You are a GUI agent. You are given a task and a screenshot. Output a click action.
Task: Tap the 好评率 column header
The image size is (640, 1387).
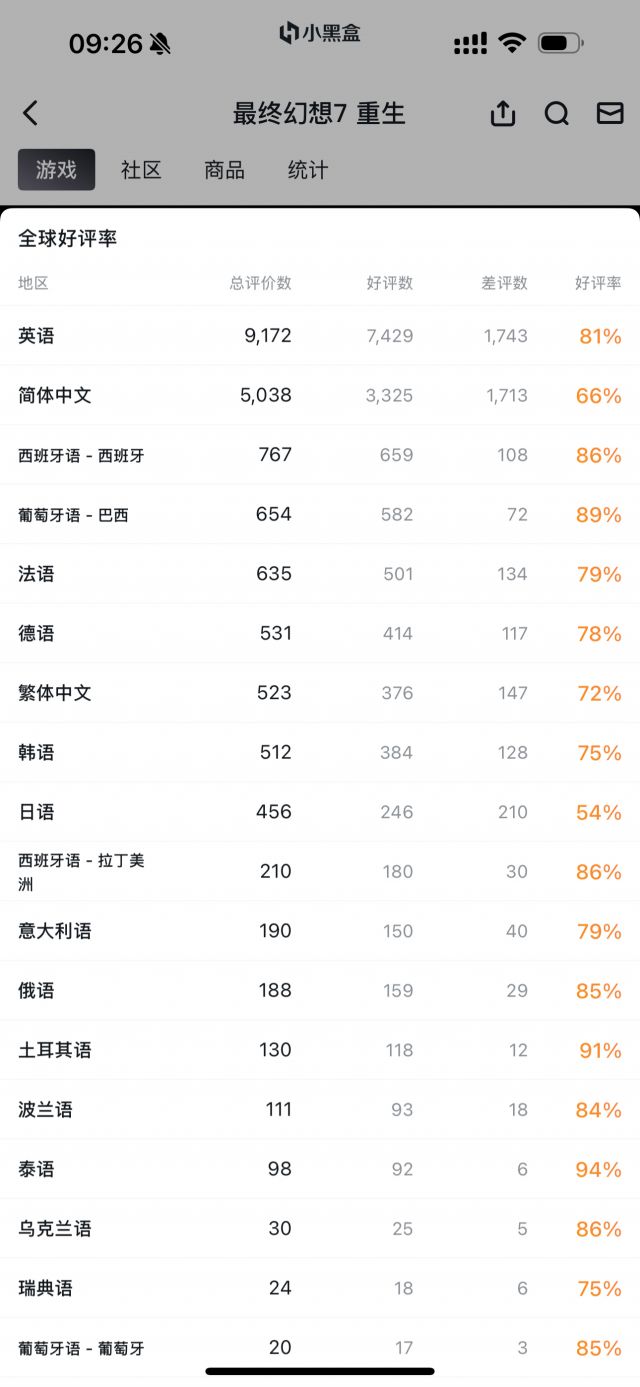coord(598,283)
